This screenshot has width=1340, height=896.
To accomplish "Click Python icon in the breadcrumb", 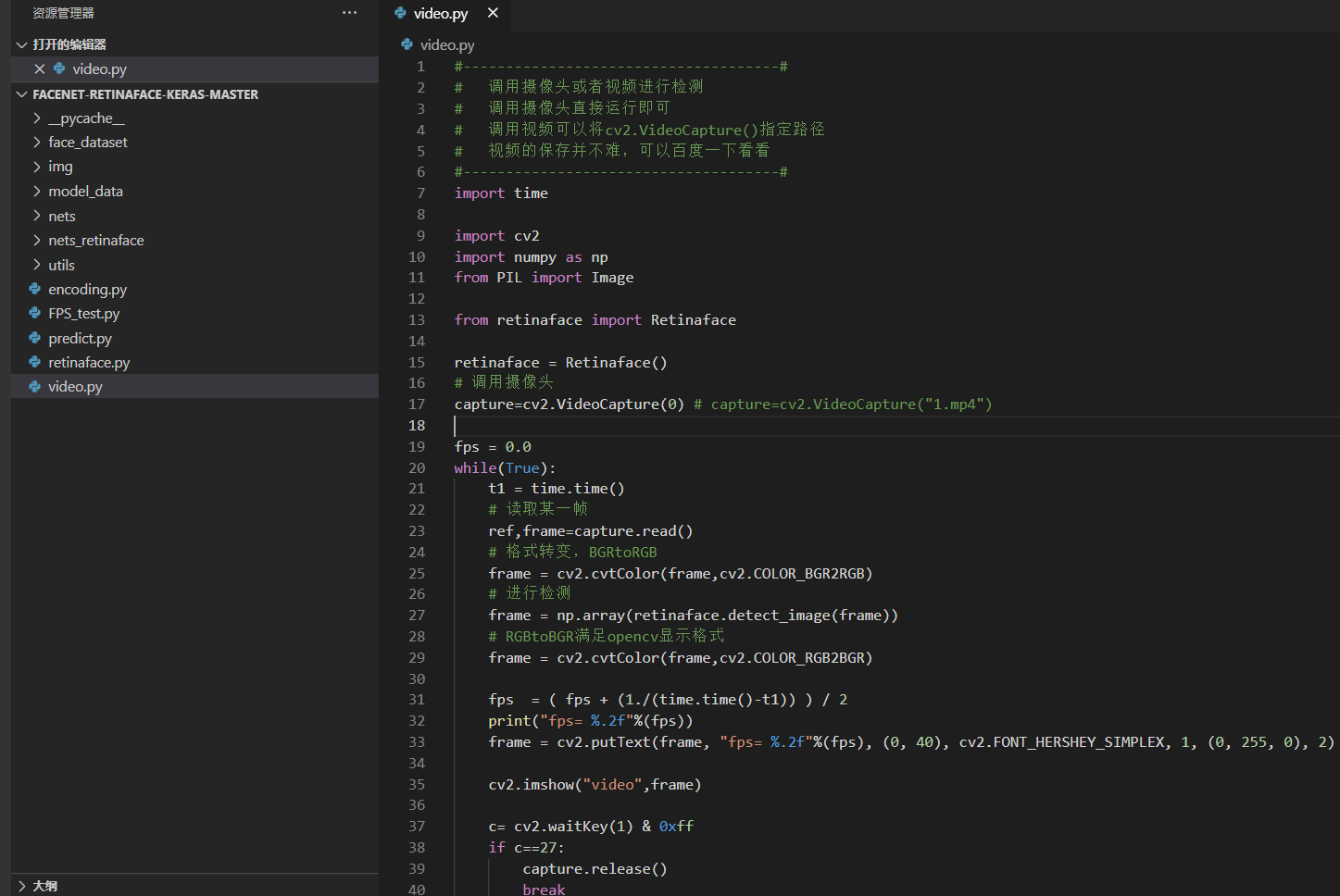I will point(407,44).
